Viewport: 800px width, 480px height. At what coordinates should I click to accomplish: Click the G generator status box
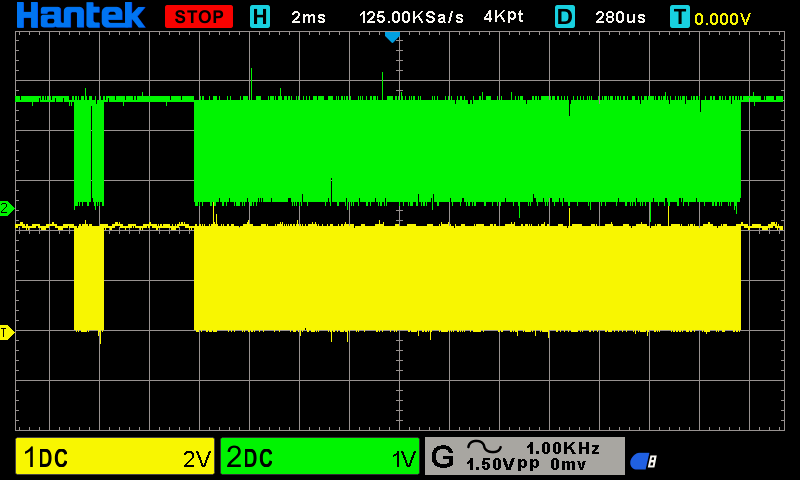[x=524, y=456]
